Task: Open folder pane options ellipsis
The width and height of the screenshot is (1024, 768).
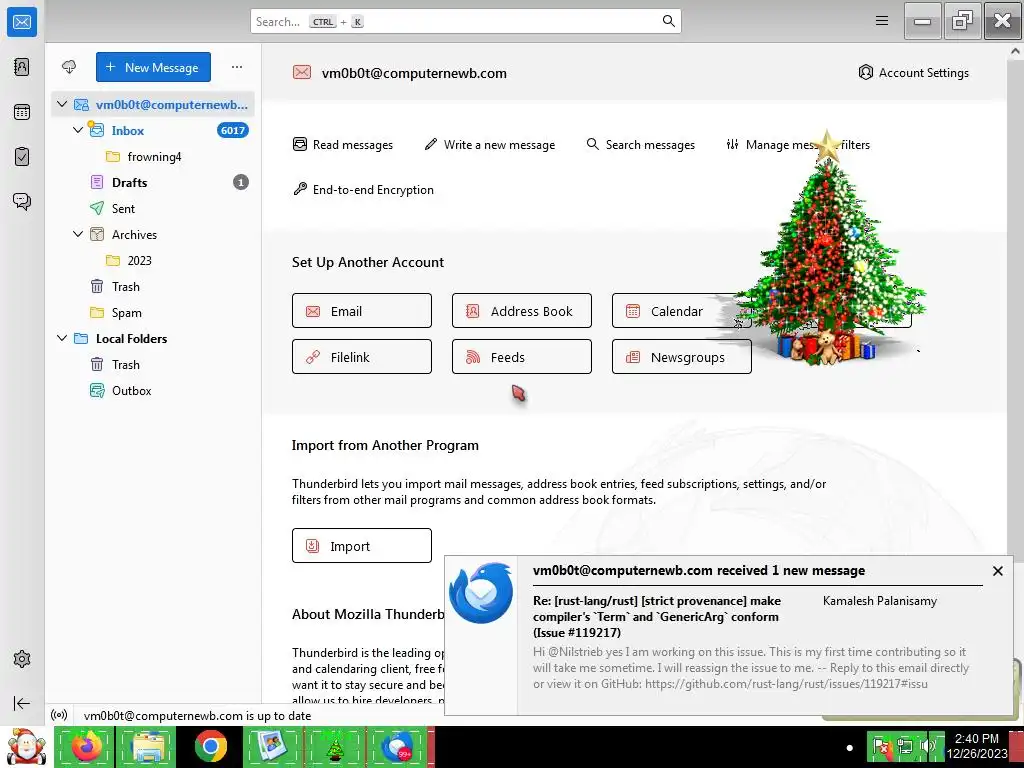Action: 236,67
